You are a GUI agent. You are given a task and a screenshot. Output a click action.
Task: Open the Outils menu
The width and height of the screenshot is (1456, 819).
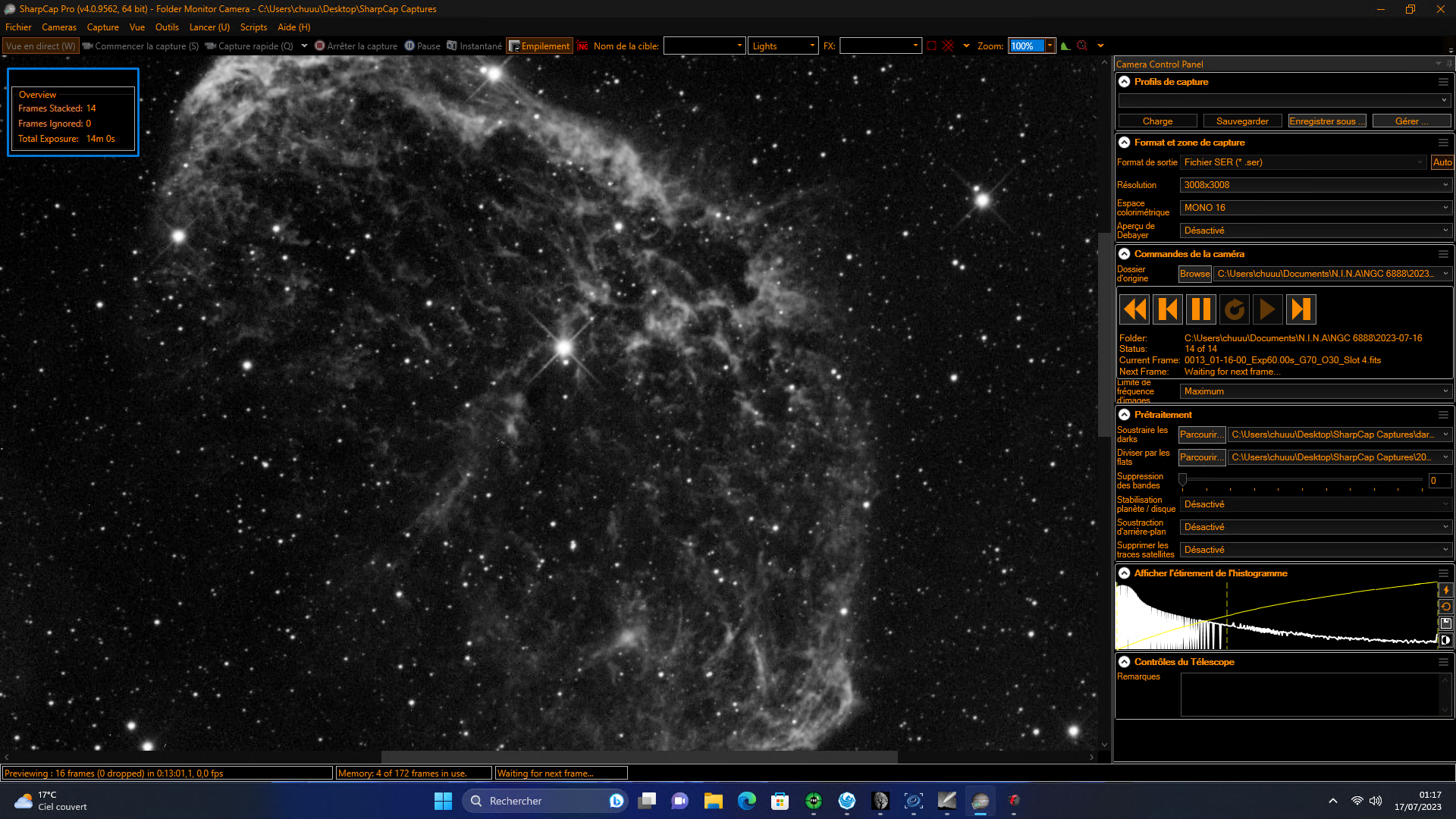point(167,27)
